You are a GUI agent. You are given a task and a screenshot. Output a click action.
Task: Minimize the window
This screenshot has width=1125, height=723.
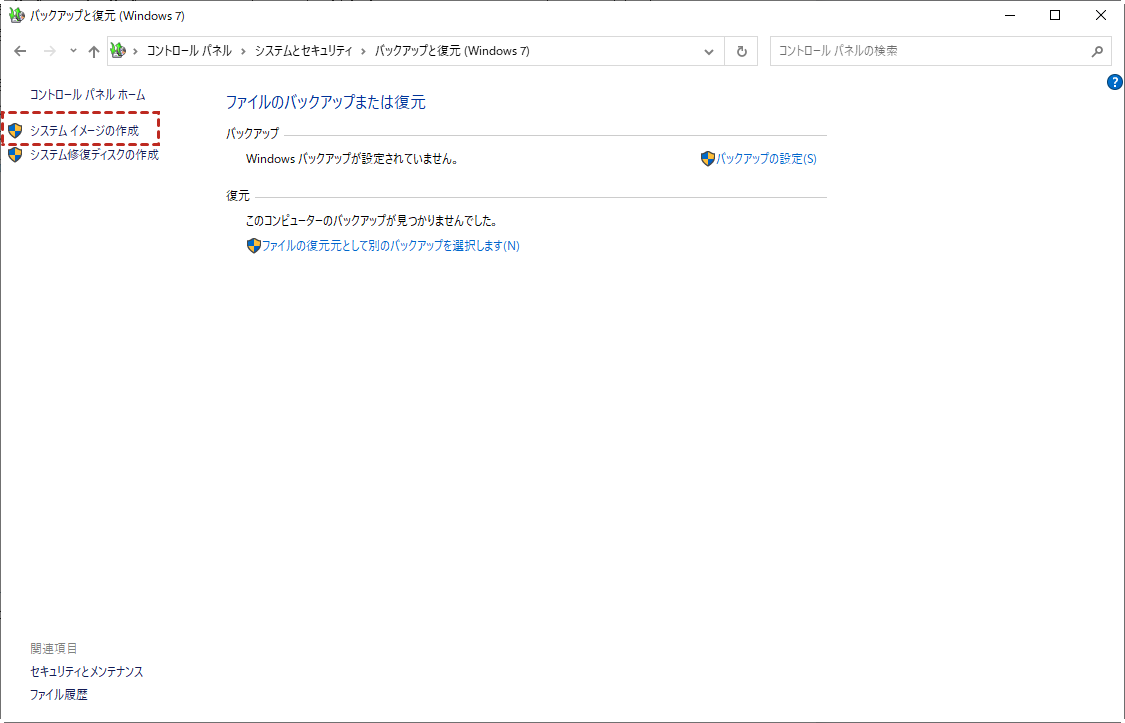pos(1010,16)
